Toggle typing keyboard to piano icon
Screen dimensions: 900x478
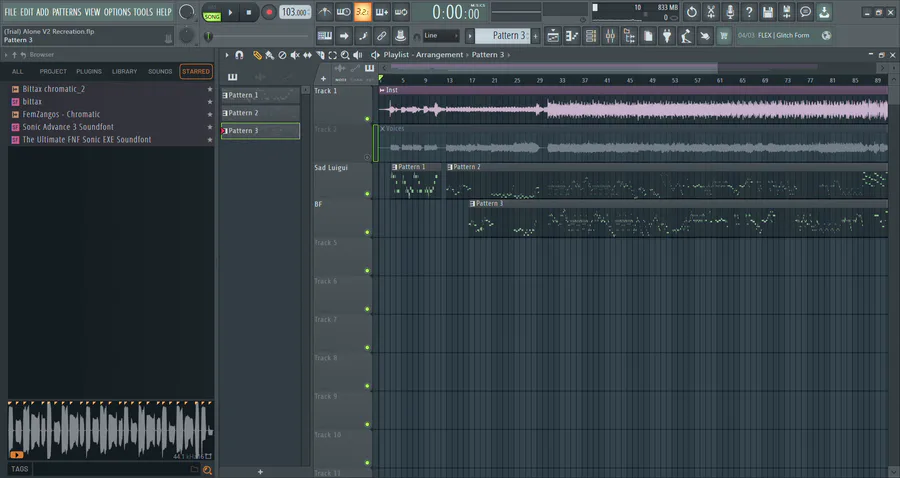(325, 36)
